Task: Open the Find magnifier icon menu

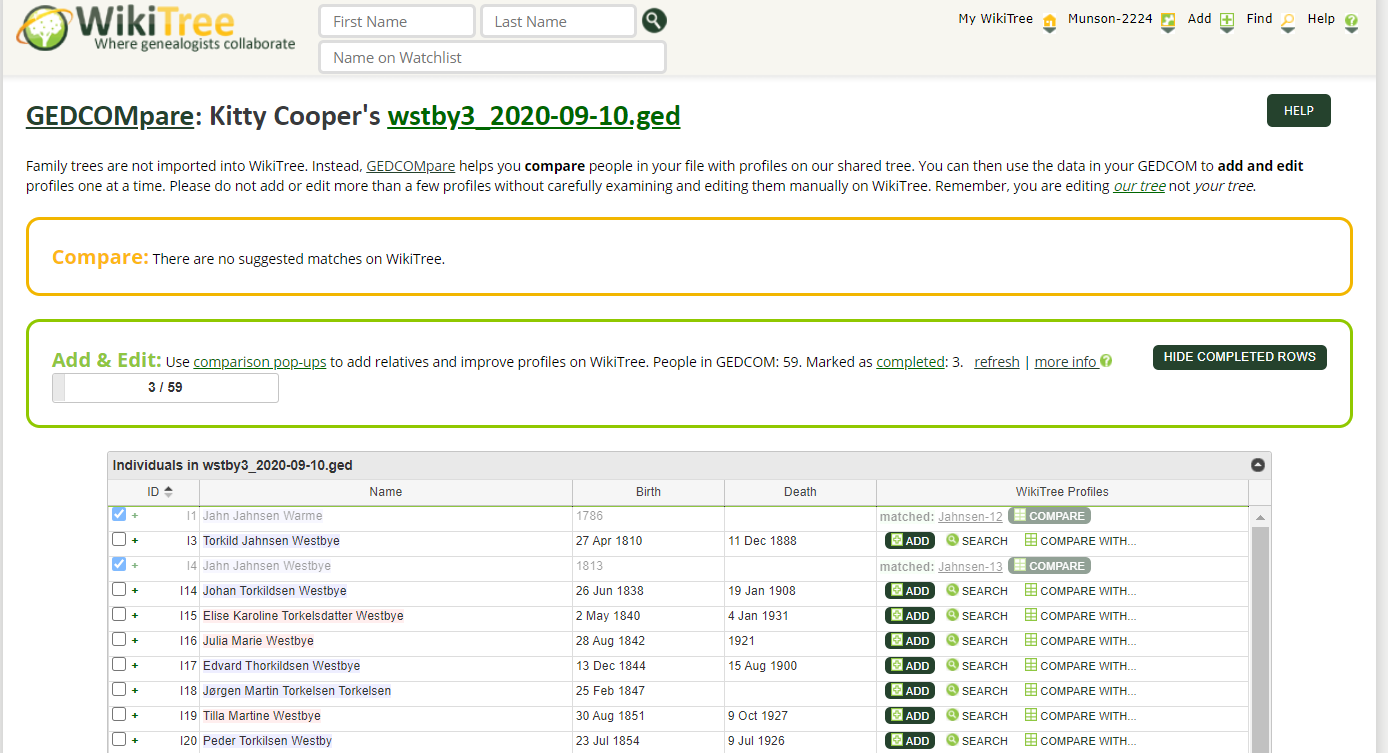Action: pyautogui.click(x=1288, y=23)
